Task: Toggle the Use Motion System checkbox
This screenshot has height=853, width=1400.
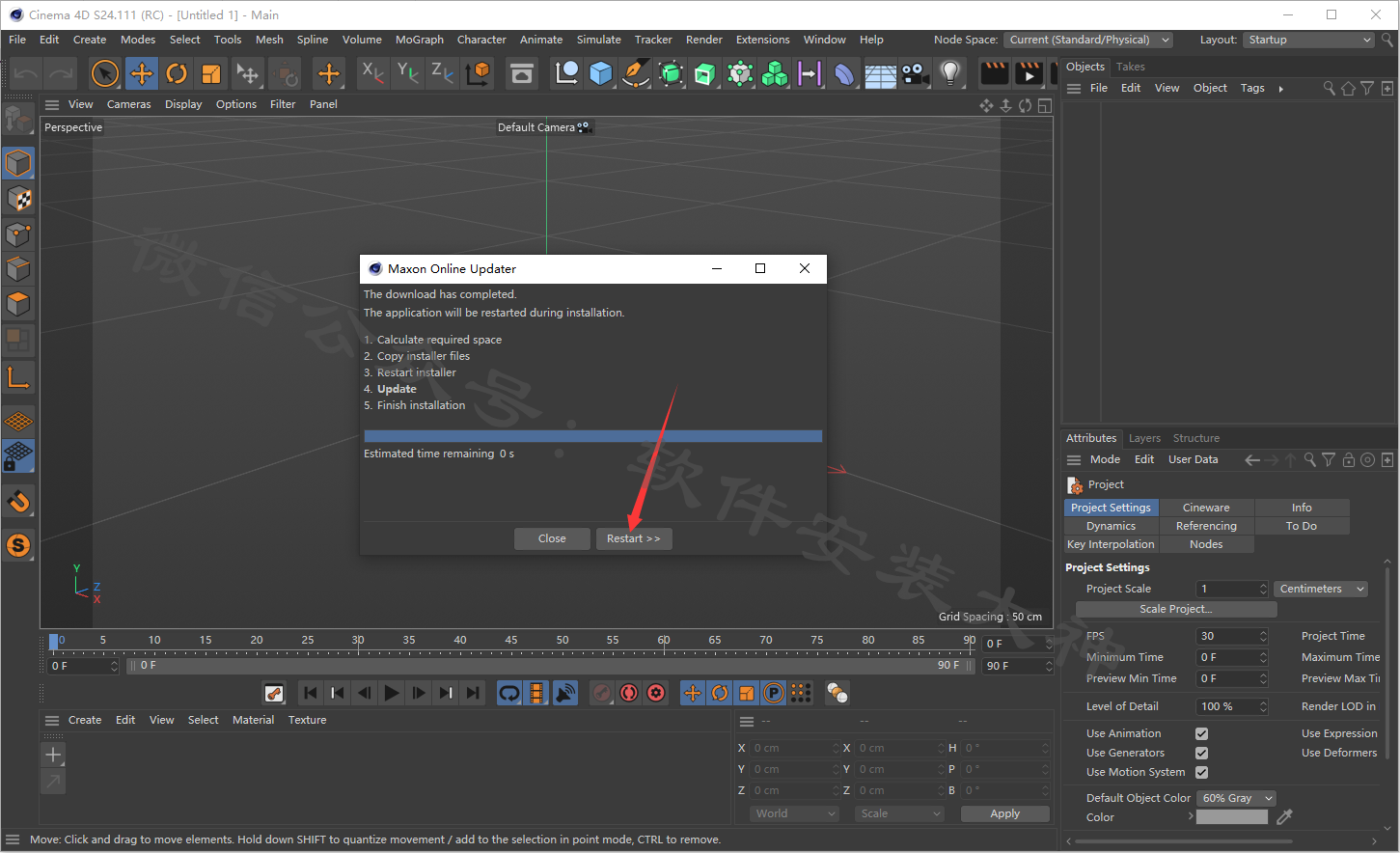Action: tap(1201, 772)
